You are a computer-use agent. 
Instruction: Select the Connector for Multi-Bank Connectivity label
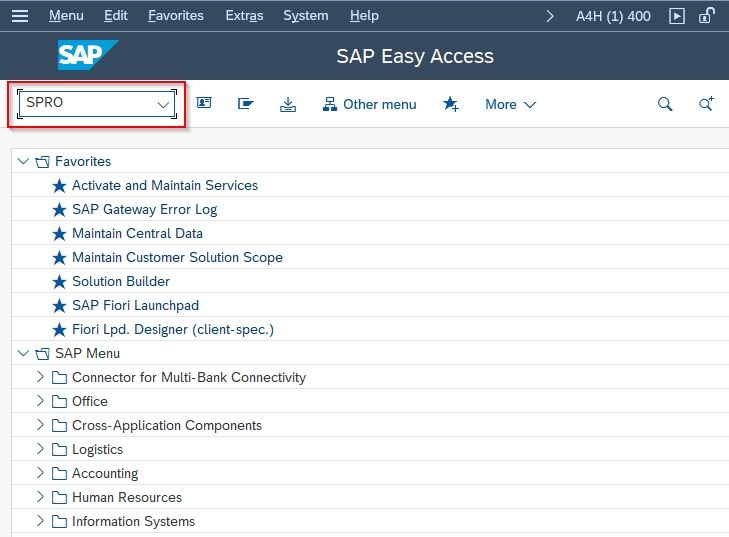(x=189, y=378)
